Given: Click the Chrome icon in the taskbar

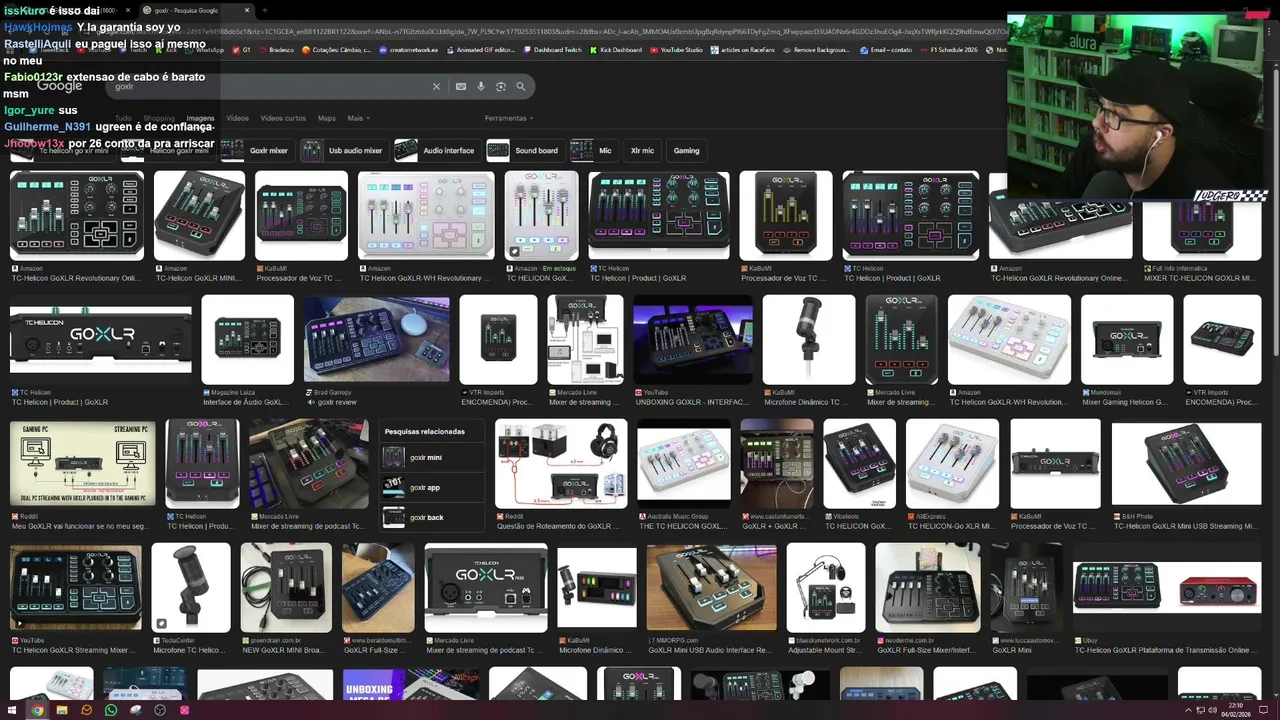Looking at the screenshot, I should [x=37, y=710].
